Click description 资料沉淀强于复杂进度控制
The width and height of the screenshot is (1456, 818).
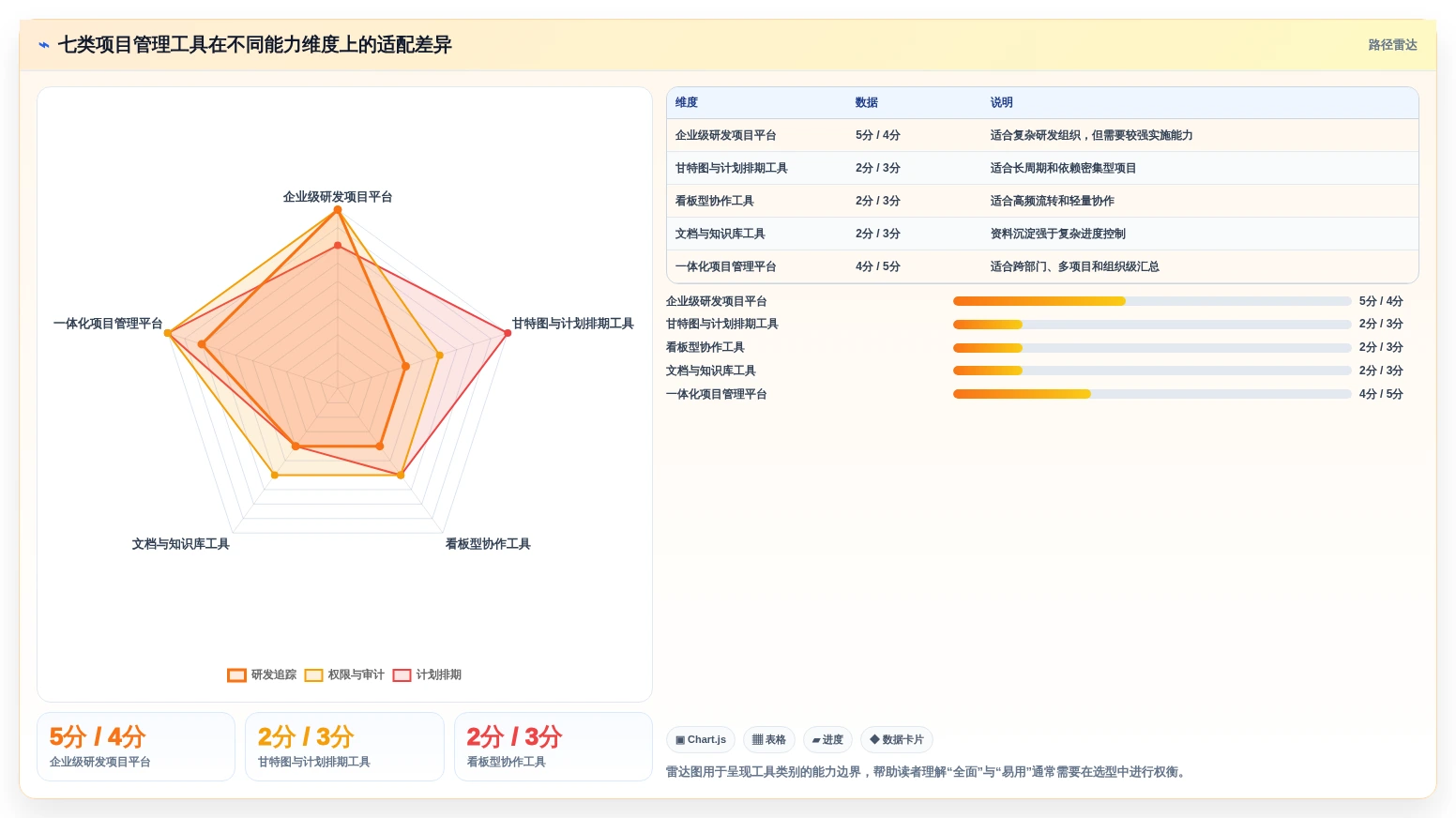[x=1058, y=234]
